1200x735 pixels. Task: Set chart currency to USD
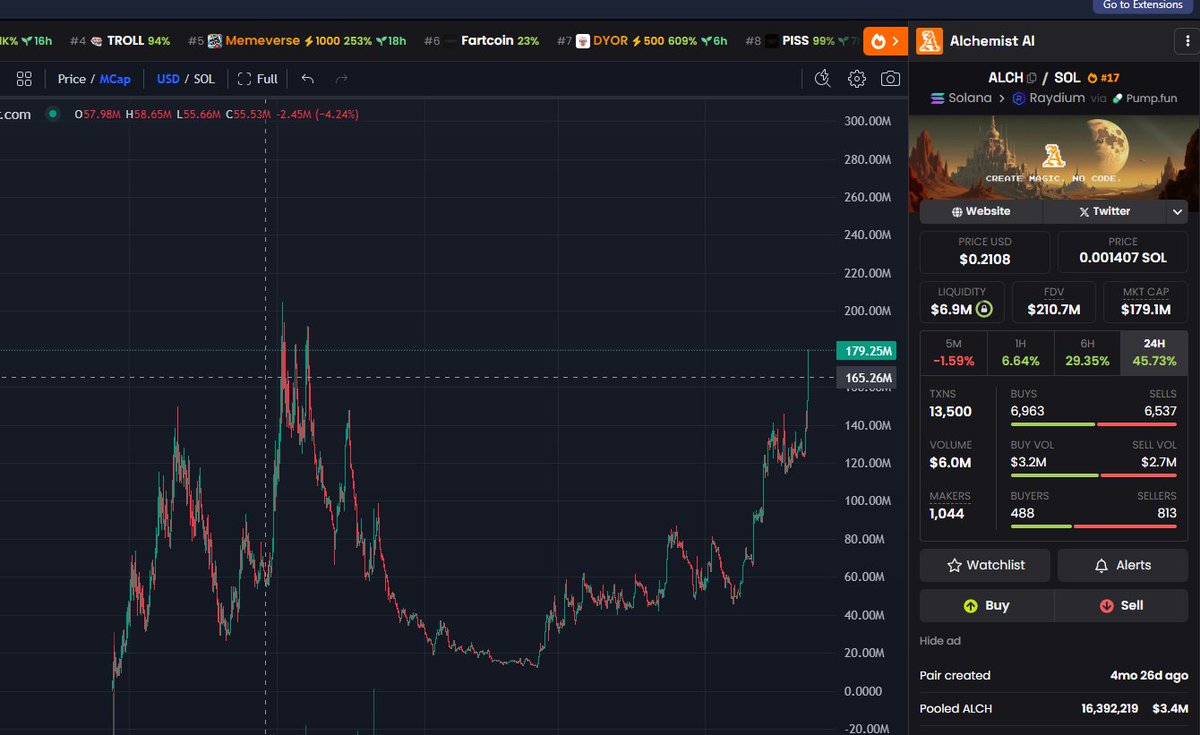[x=168, y=78]
